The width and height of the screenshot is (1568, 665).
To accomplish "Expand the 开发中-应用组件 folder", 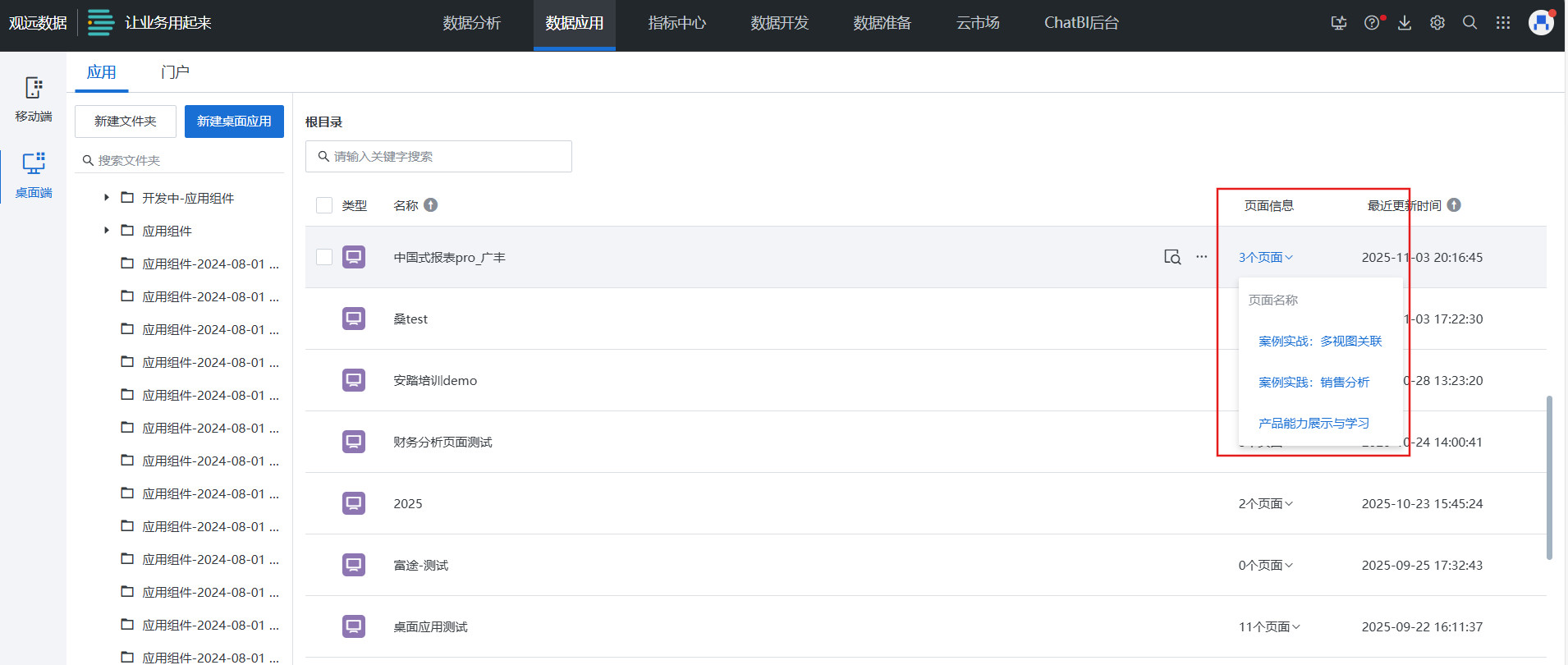I will (107, 198).
